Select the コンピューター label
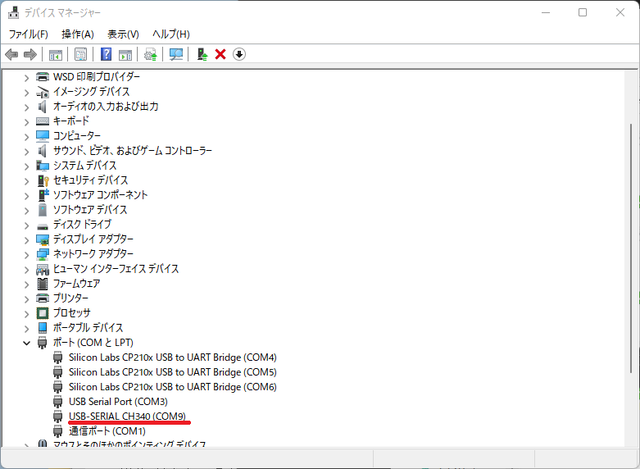The image size is (640, 469). point(77,136)
